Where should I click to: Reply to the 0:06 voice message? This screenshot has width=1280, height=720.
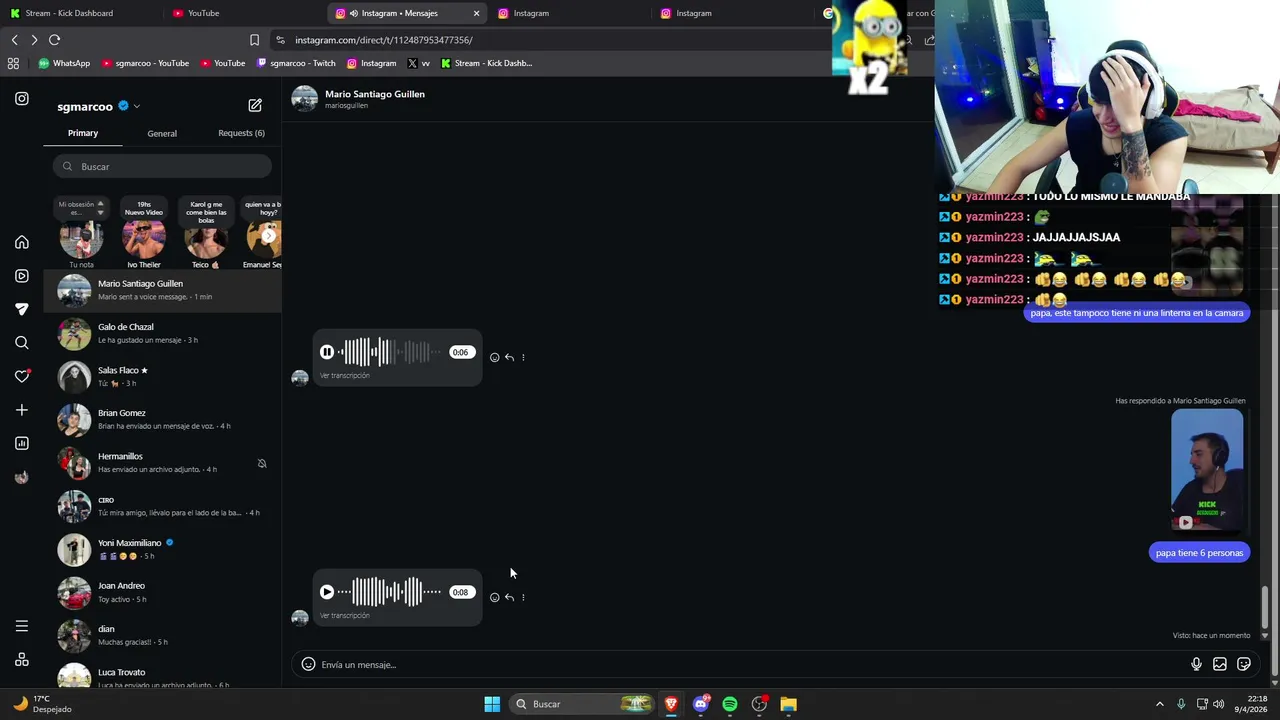tap(509, 357)
